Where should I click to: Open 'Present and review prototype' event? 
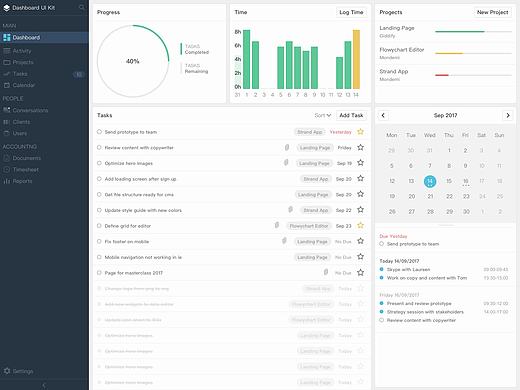pos(419,303)
